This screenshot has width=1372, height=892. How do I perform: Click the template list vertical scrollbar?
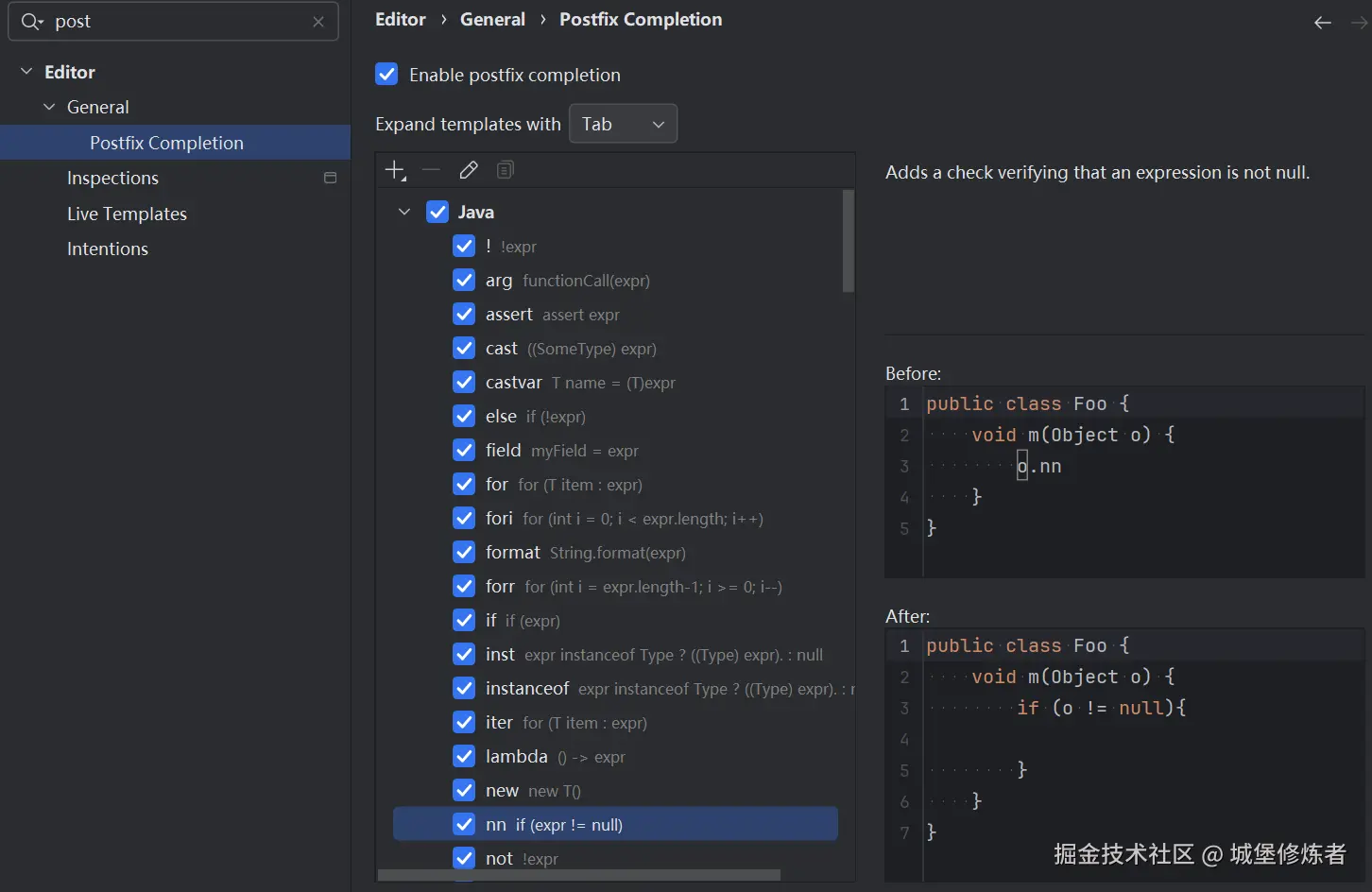(848, 242)
